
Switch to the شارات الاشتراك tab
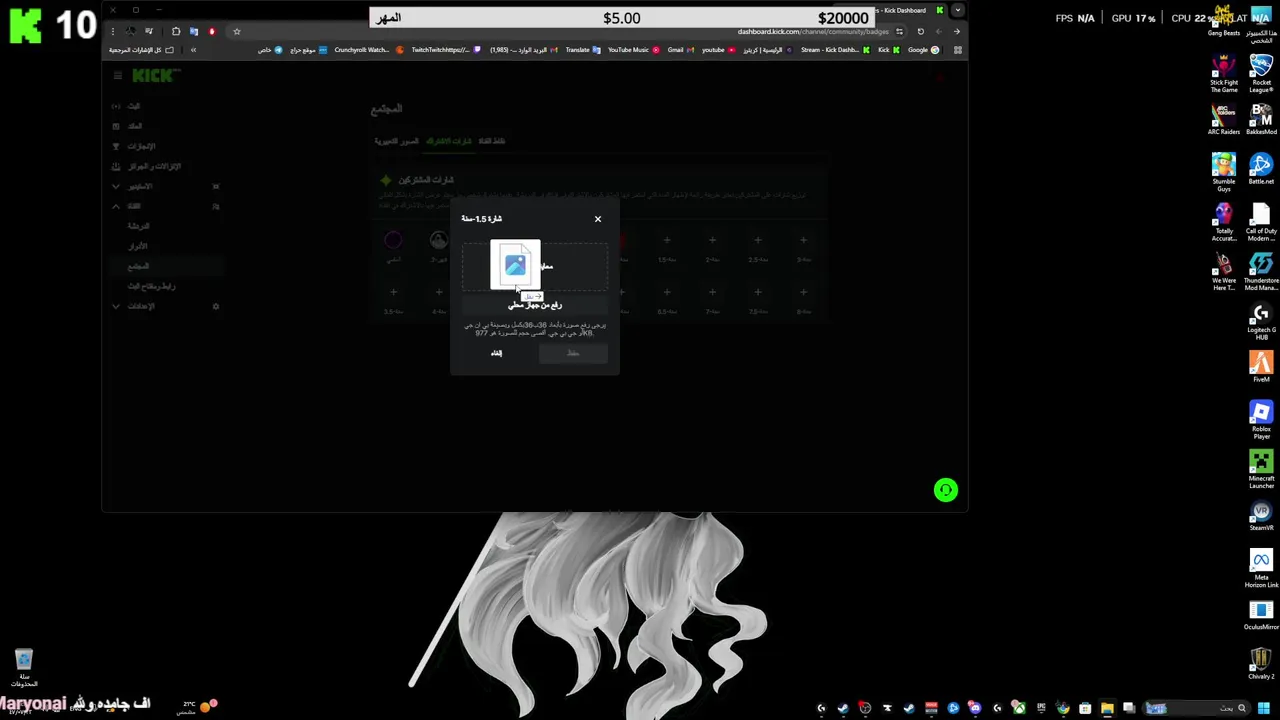(449, 141)
